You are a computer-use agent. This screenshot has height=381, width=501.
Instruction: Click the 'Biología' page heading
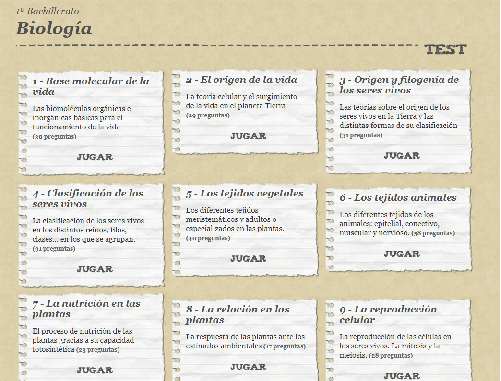pyautogui.click(x=54, y=29)
